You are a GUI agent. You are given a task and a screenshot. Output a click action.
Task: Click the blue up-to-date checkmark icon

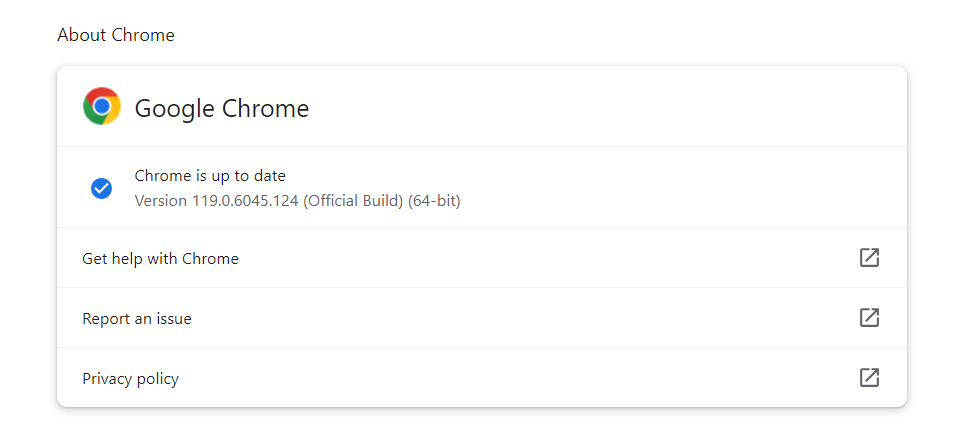[x=101, y=188]
